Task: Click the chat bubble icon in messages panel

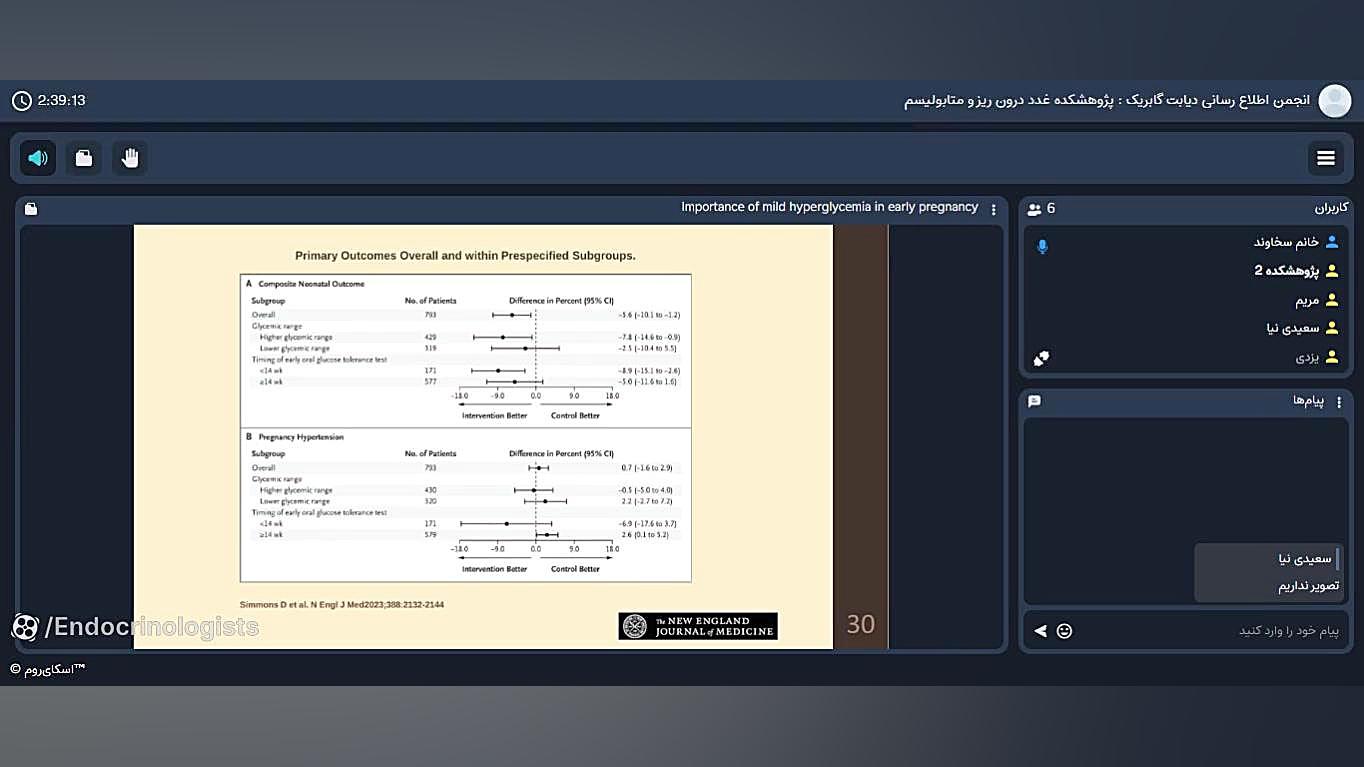Action: pyautogui.click(x=1035, y=401)
